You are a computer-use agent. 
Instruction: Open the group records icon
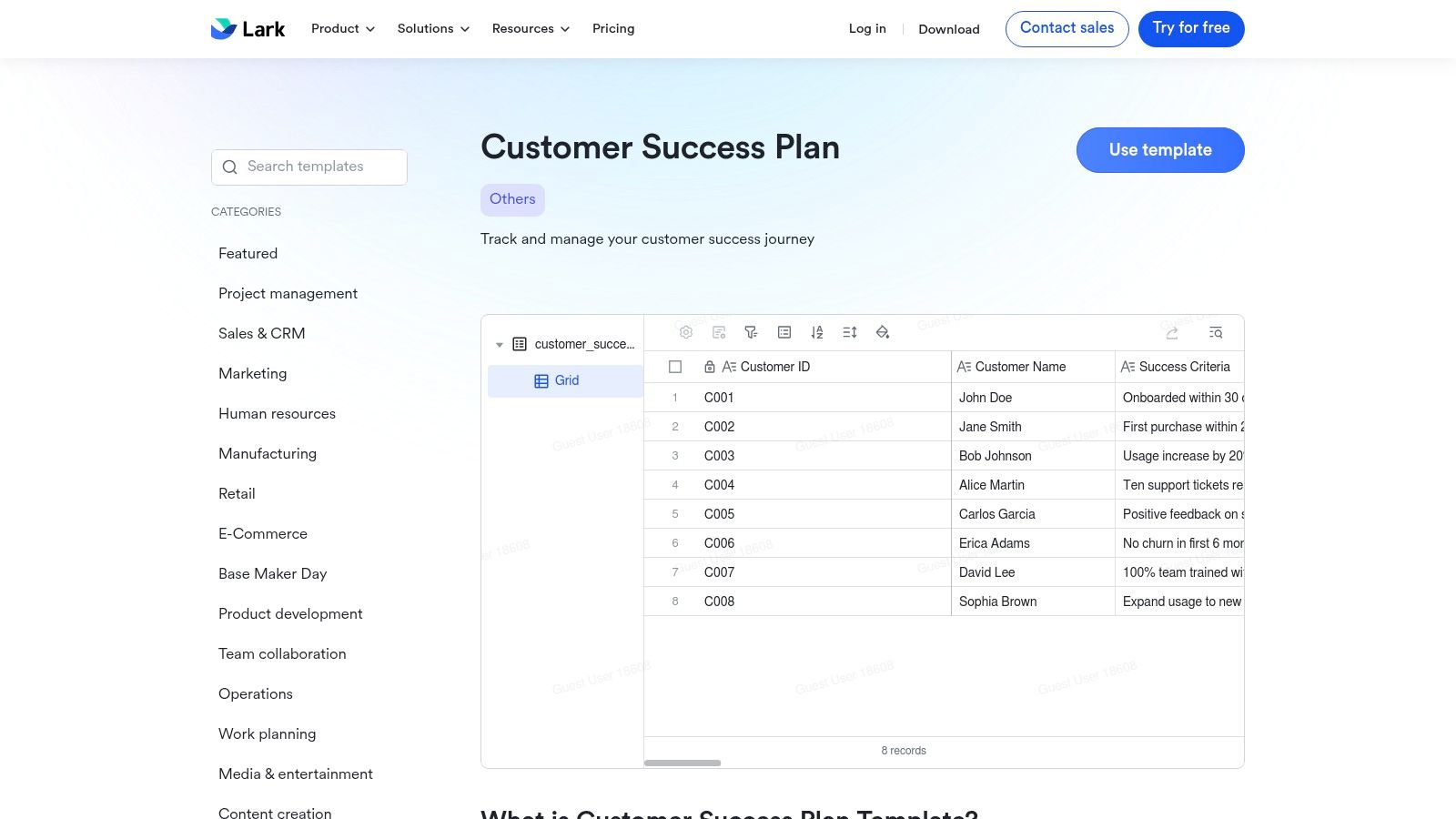pyautogui.click(x=784, y=332)
